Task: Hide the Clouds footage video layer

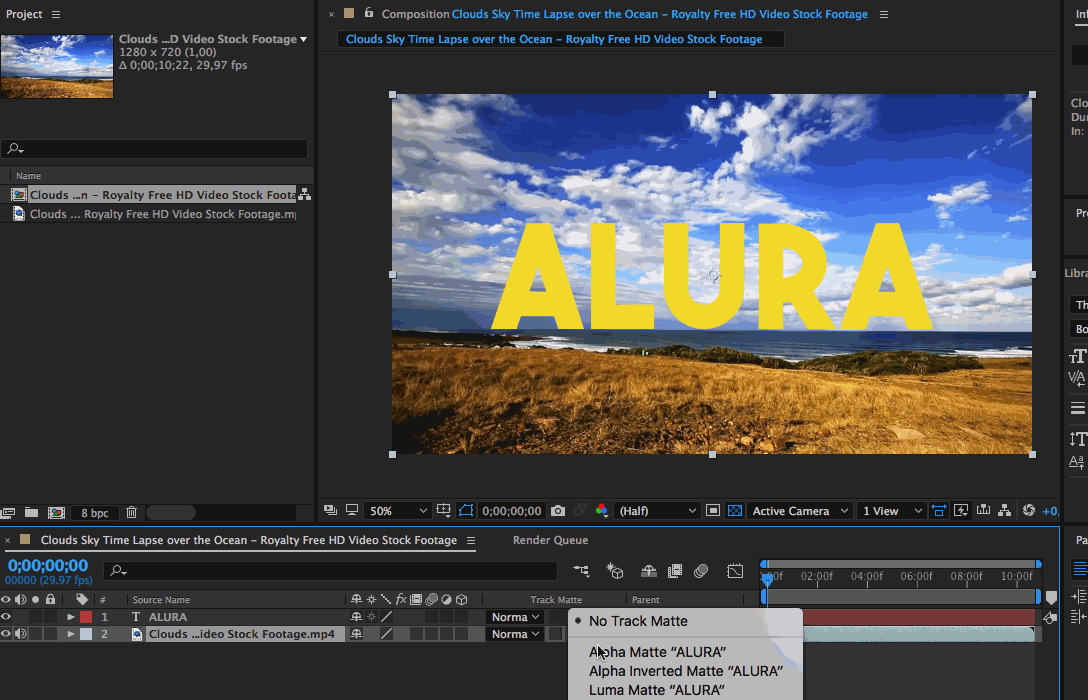Action: point(7,634)
